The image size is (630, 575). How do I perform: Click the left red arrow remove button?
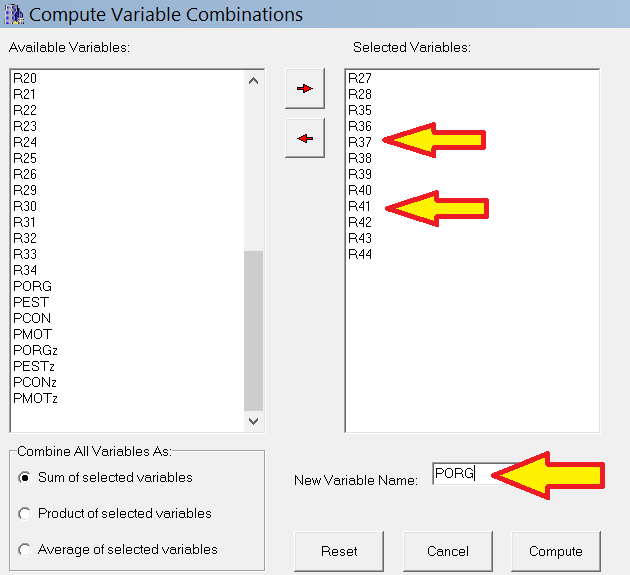(305, 138)
